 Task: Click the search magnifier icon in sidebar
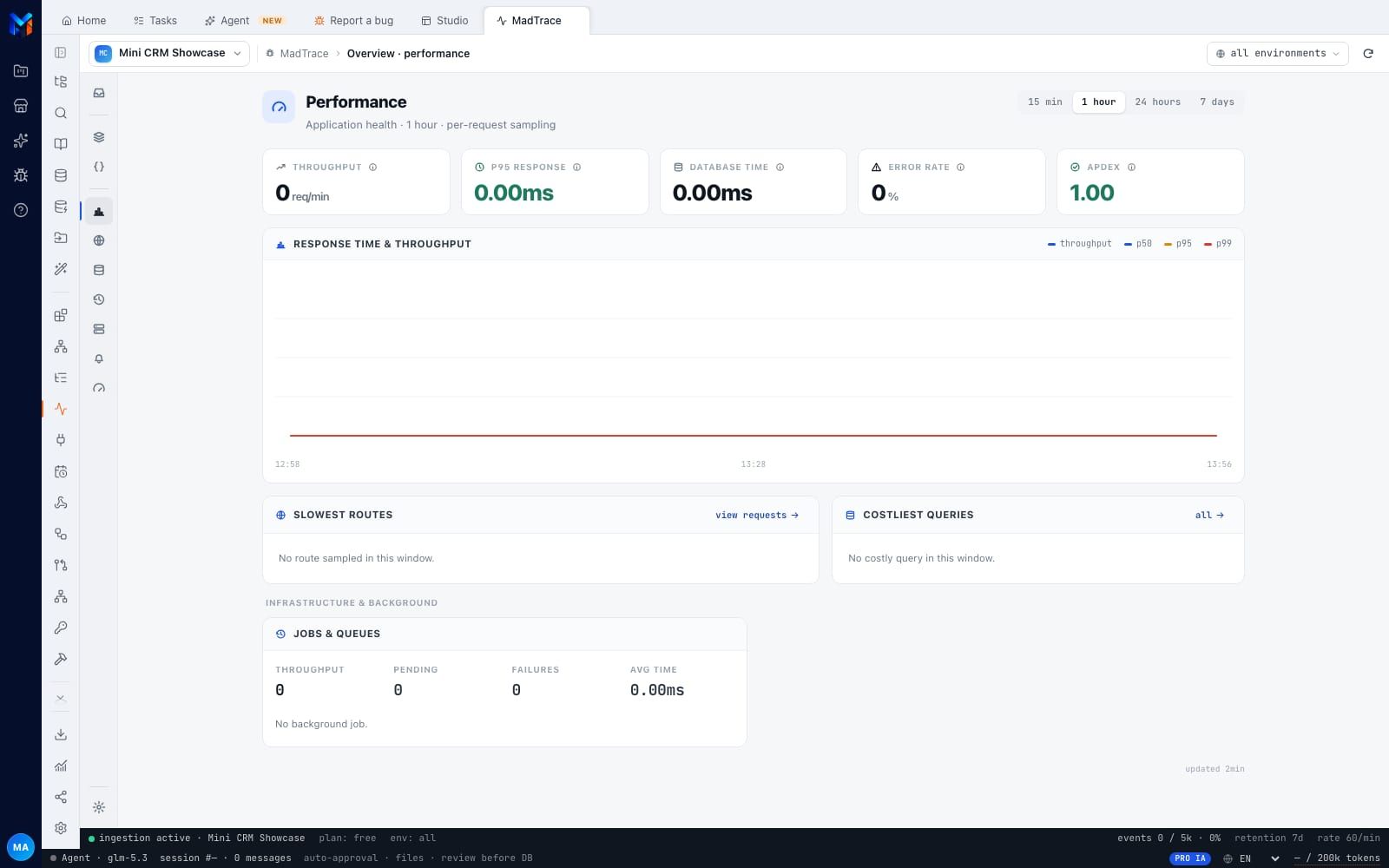pyautogui.click(x=61, y=113)
